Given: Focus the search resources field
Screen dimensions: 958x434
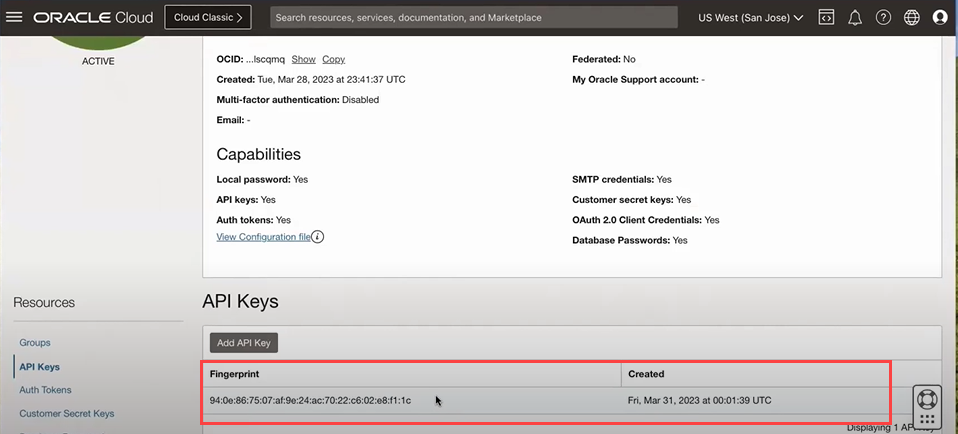Looking at the screenshot, I should (x=474, y=18).
